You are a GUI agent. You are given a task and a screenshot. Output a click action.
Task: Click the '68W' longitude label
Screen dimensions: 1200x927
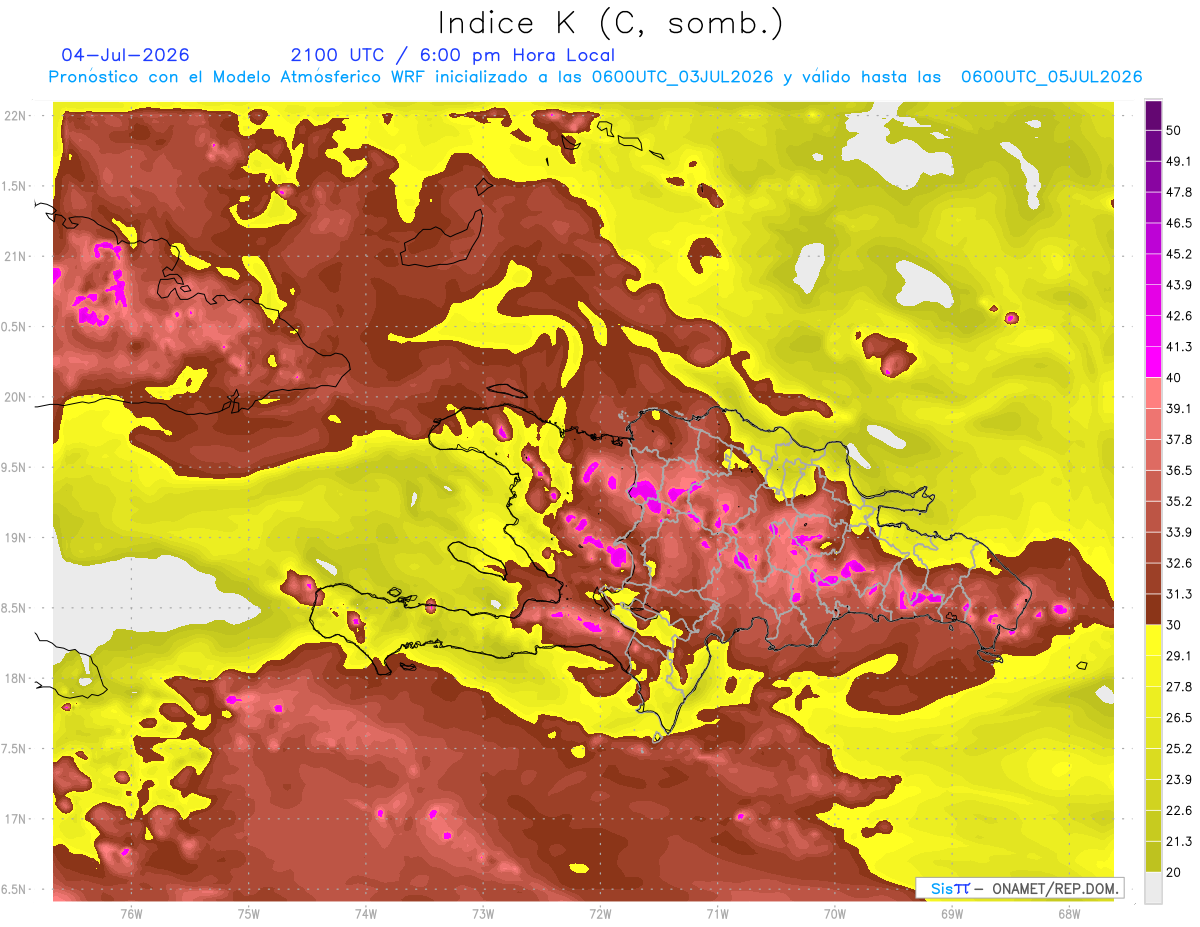[1069, 913]
